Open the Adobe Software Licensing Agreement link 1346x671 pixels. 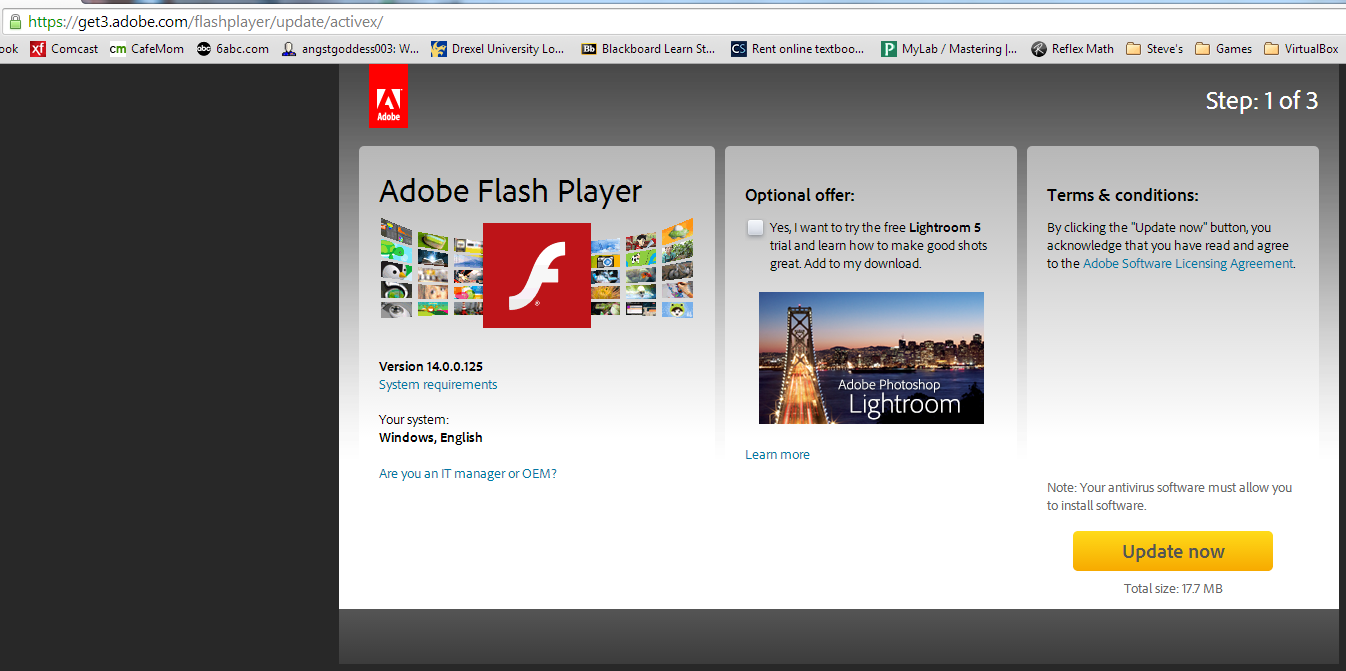pos(1188,264)
